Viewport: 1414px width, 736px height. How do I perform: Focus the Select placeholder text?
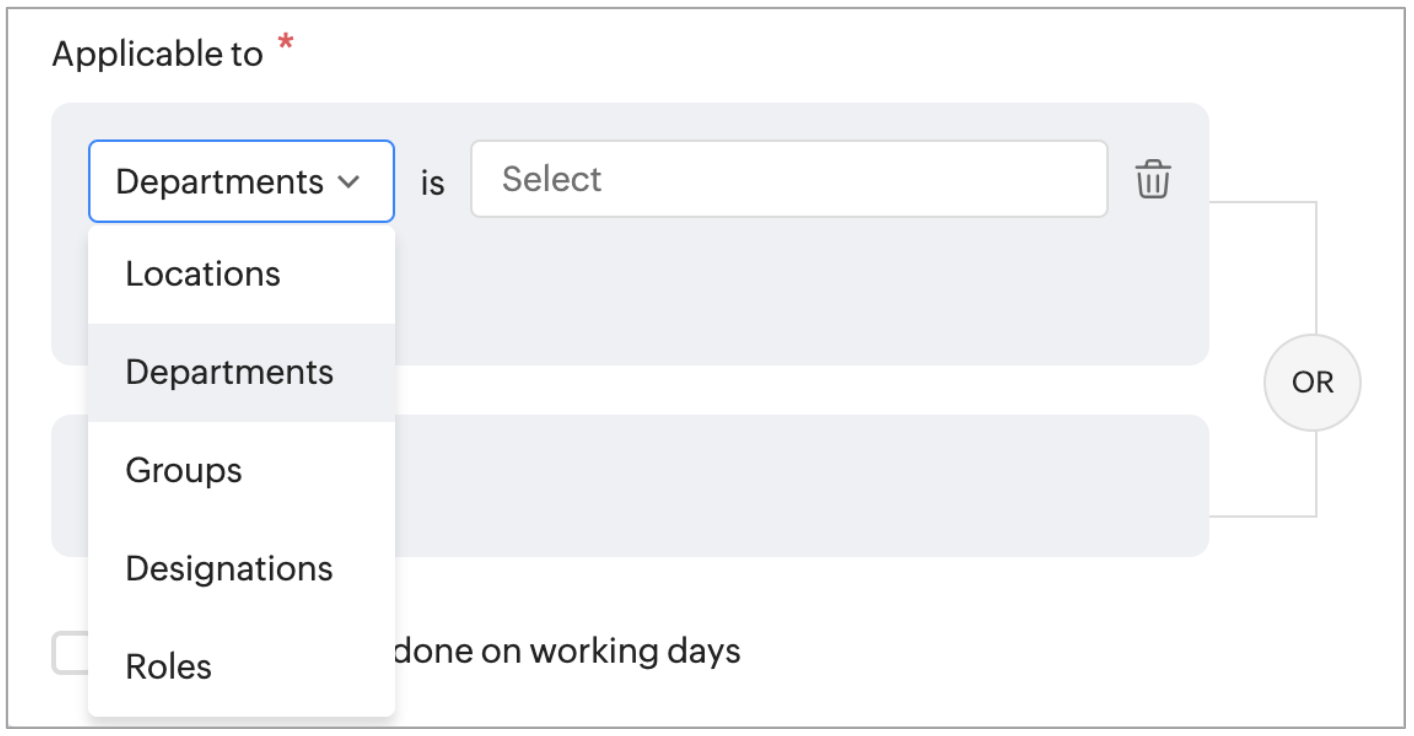551,179
